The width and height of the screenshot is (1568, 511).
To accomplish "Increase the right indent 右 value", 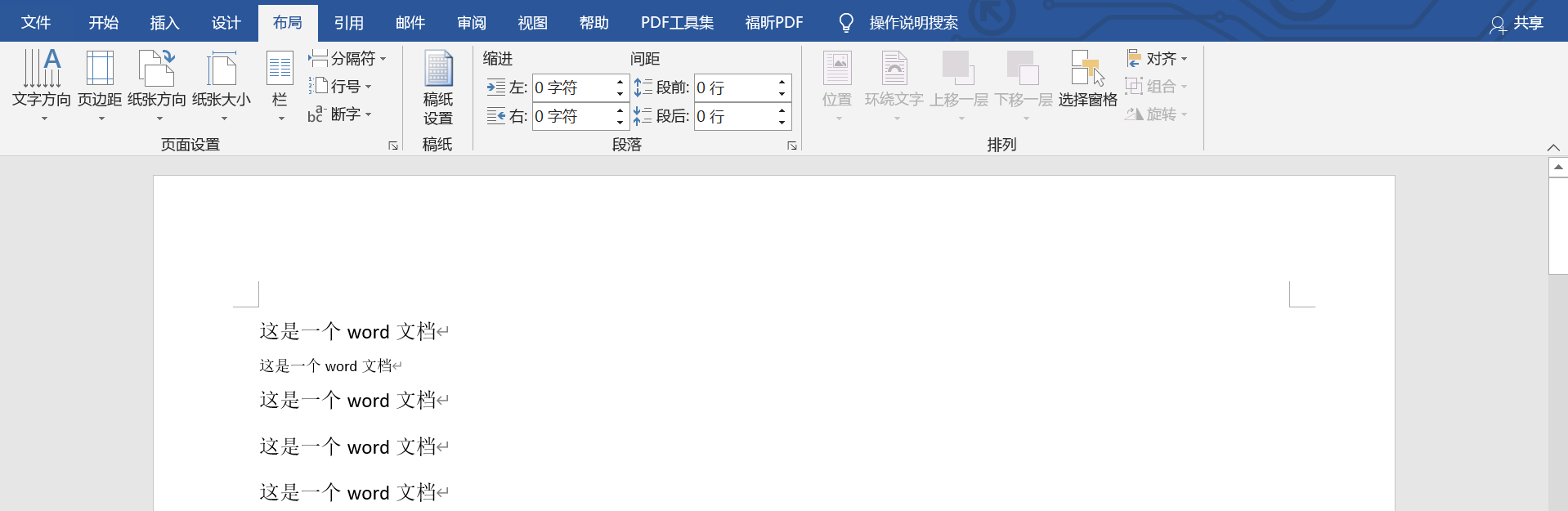I will (x=620, y=110).
